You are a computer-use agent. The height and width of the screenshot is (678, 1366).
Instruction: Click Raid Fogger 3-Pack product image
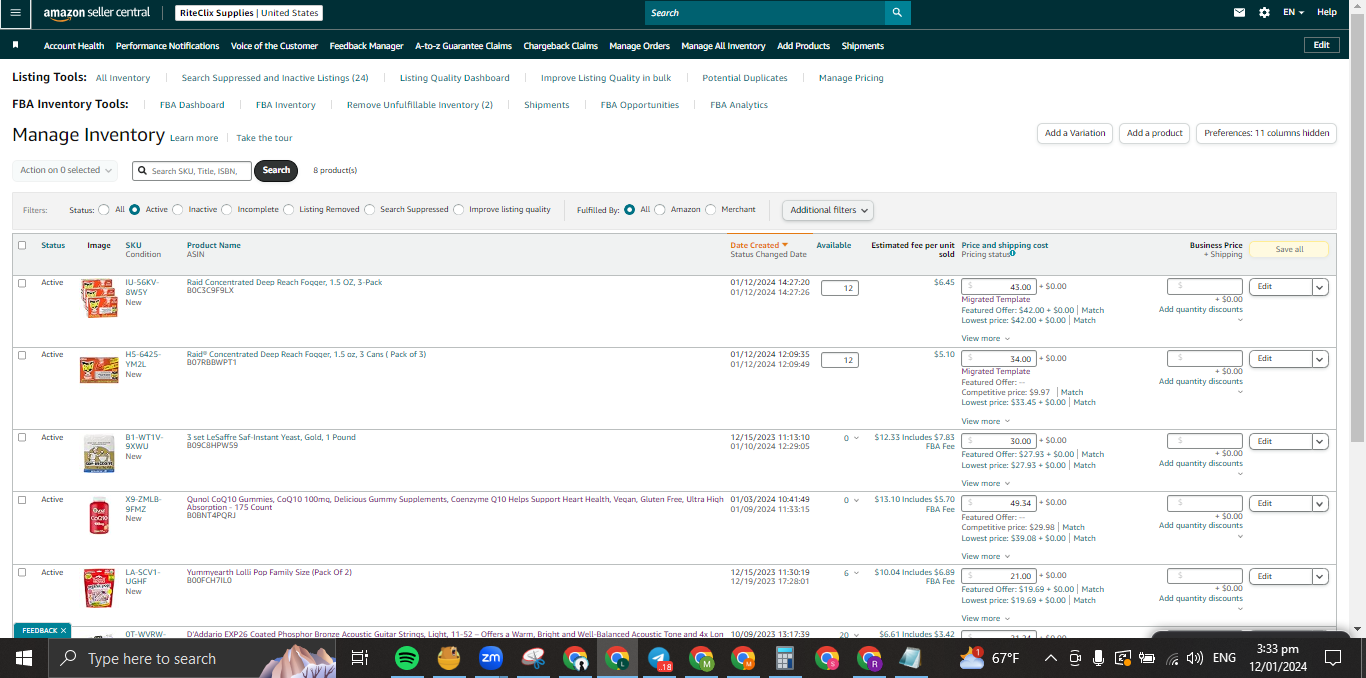[98, 298]
